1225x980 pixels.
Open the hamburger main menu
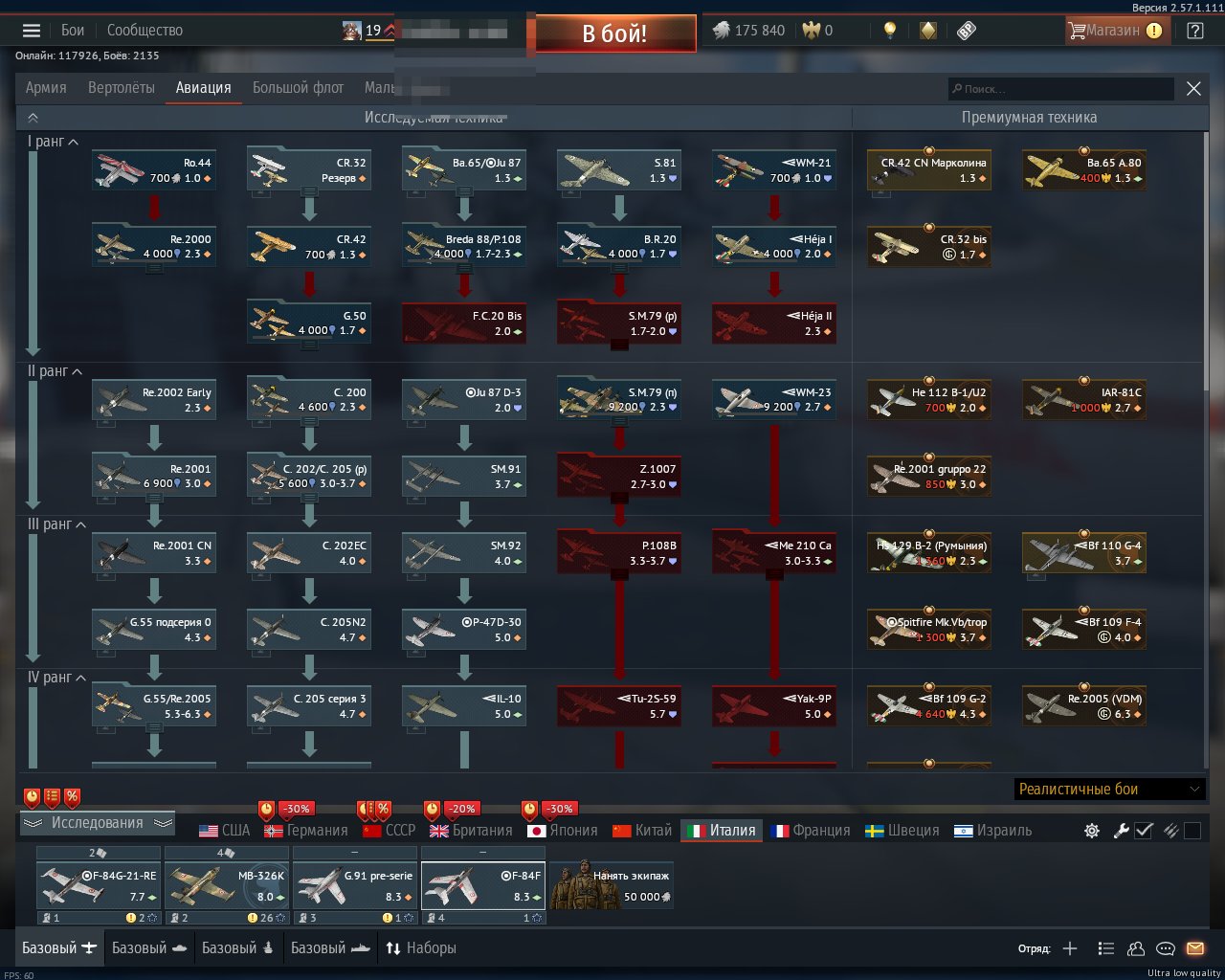(32, 31)
